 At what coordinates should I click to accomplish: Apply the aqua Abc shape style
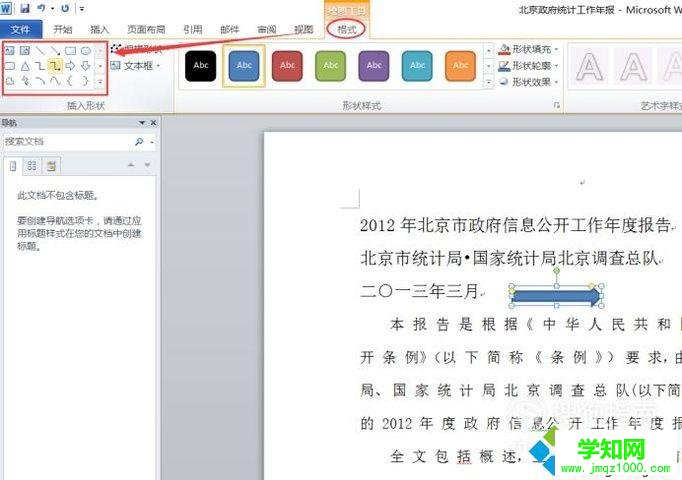point(417,66)
